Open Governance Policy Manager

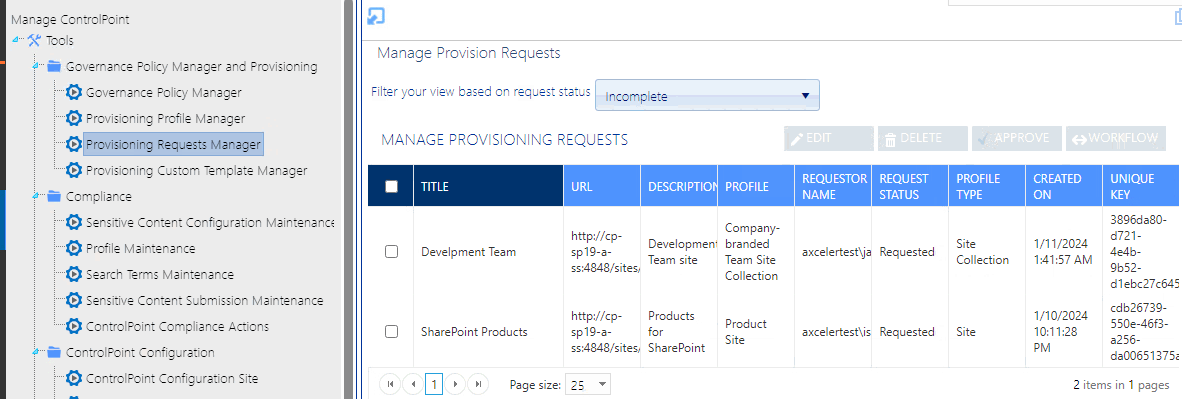point(164,93)
